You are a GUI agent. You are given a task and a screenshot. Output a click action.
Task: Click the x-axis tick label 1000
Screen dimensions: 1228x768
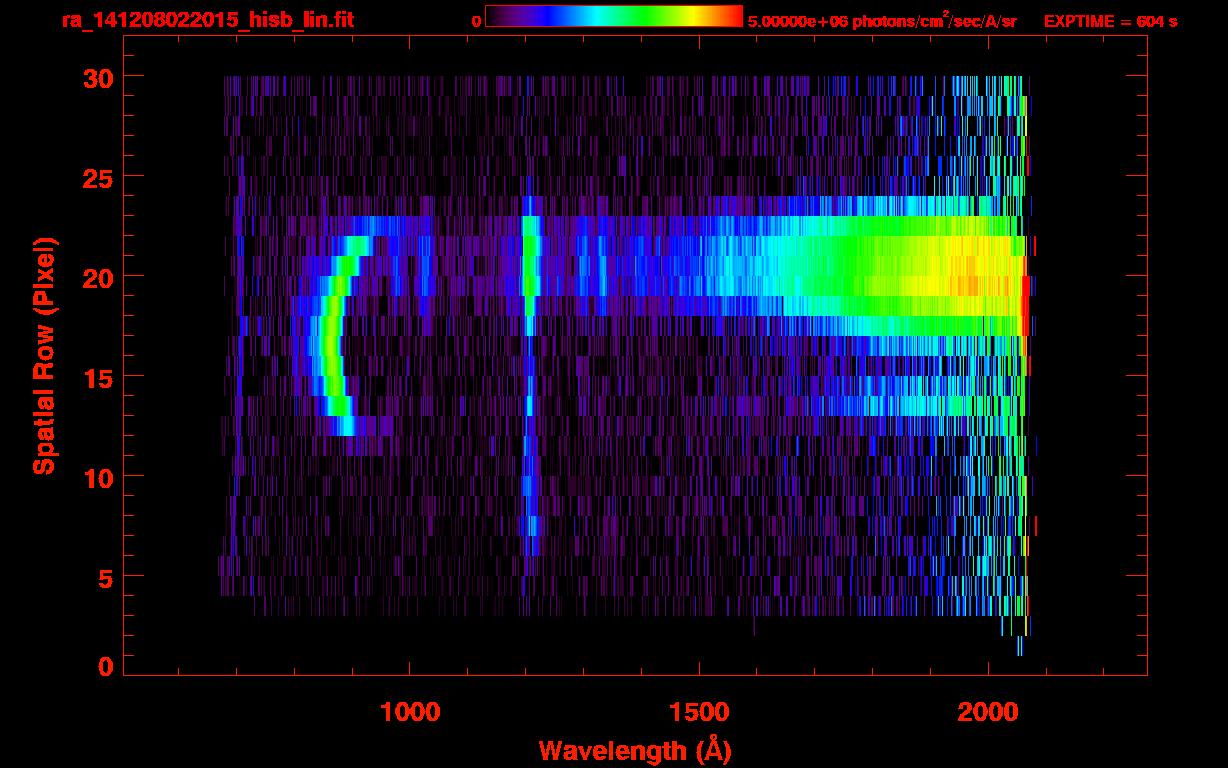click(x=409, y=712)
